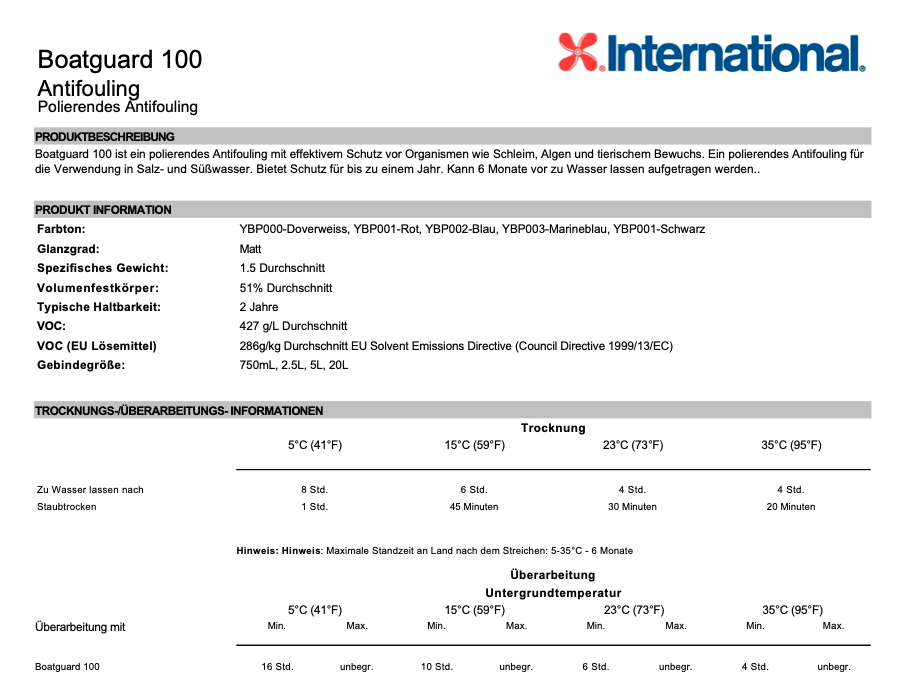Viewport: 910px width, 693px height.
Task: Select the Spezifisches Gewicht label
Action: (102, 268)
